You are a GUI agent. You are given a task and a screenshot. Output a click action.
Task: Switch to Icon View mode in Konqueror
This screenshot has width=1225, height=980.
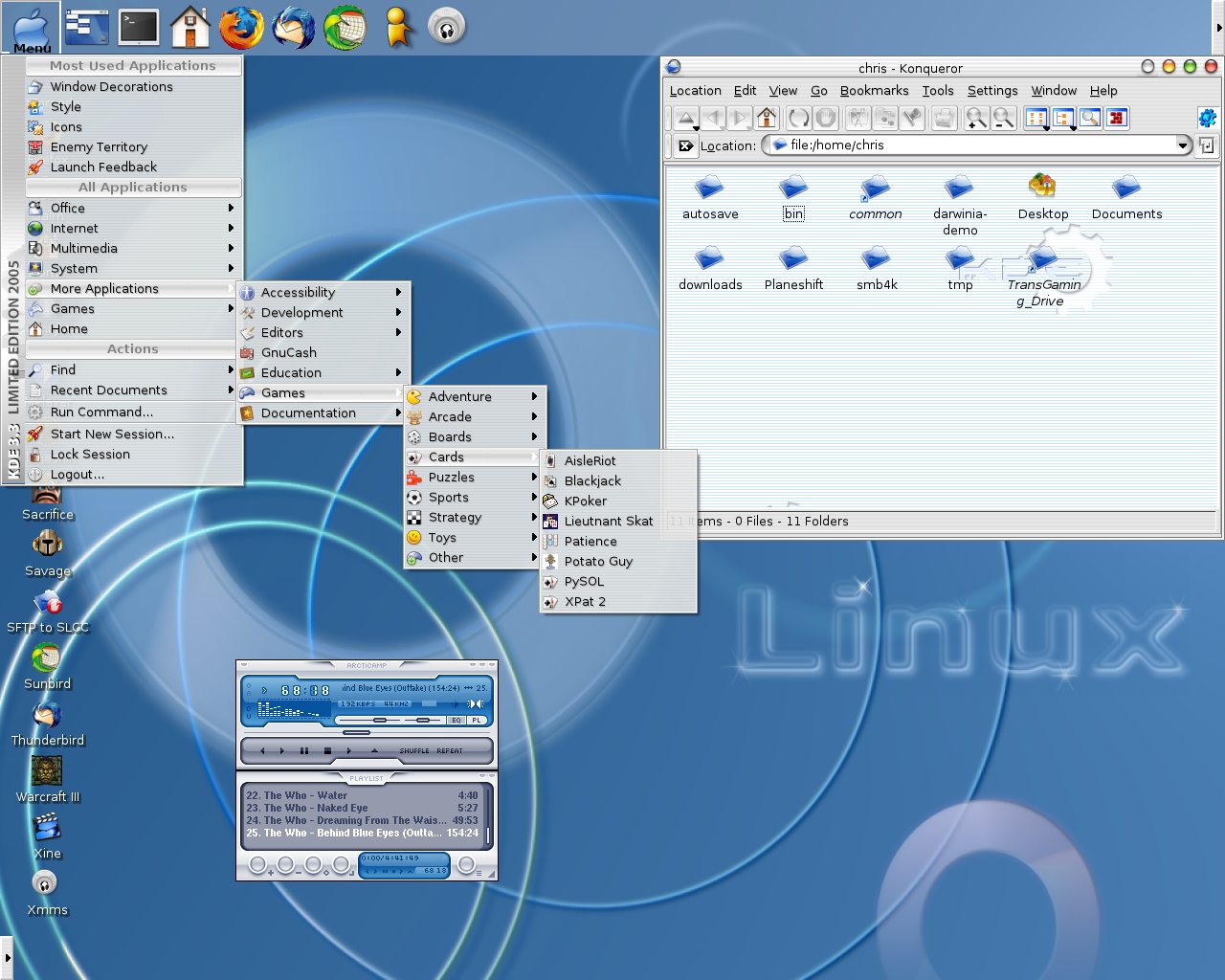[1036, 118]
